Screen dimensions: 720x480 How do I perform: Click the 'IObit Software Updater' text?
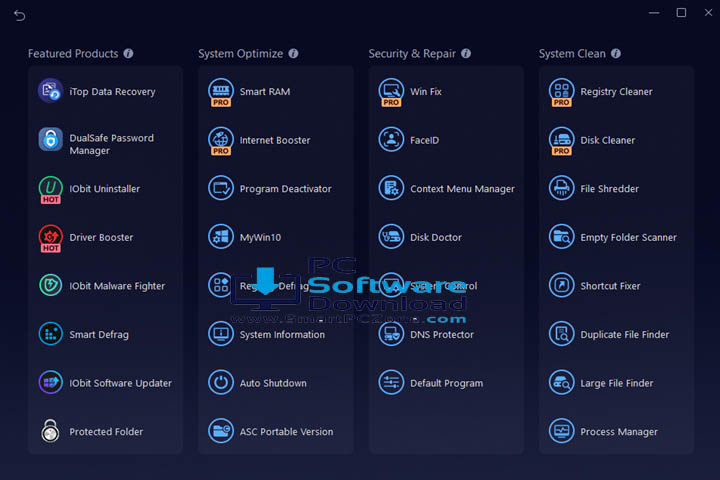(121, 383)
